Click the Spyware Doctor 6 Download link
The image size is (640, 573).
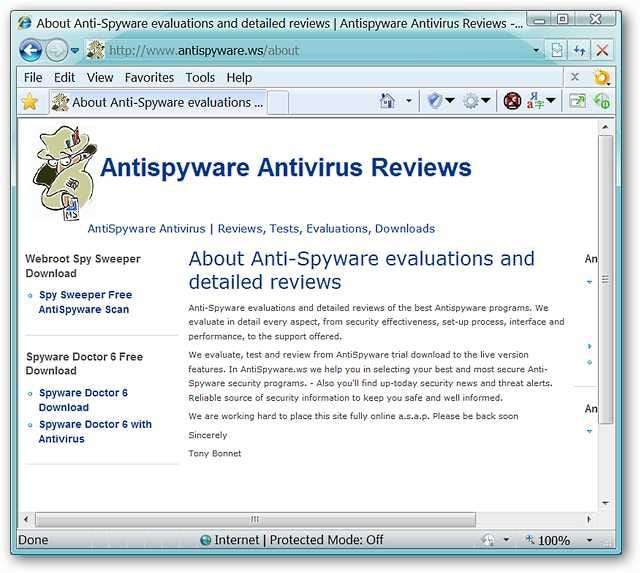[83, 400]
